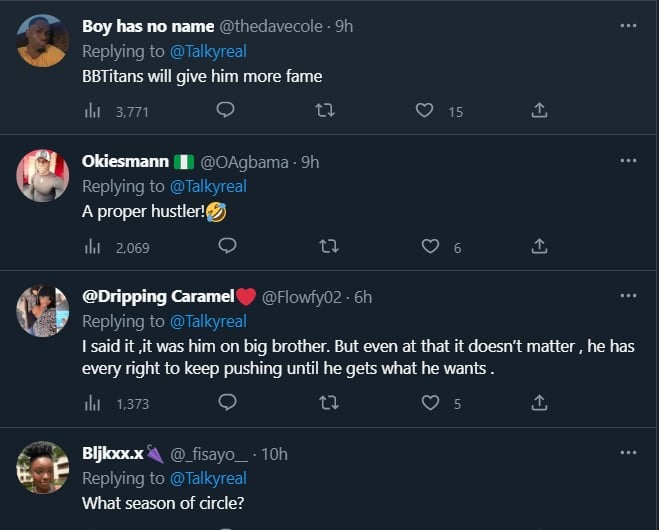Open the @thedavecole profile handle
Image resolution: width=659 pixels, height=530 pixels.
pos(275,27)
